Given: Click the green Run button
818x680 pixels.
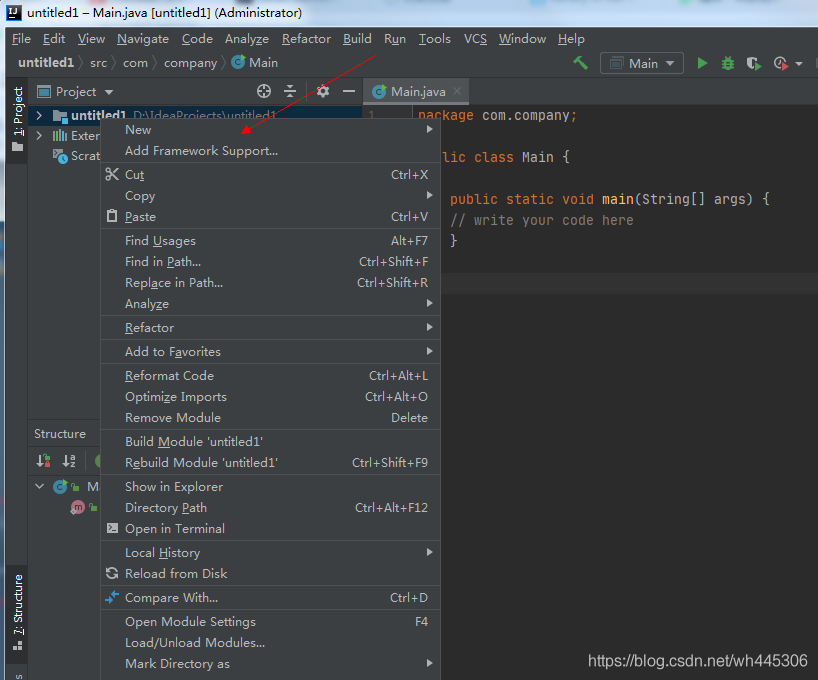Looking at the screenshot, I should (x=702, y=63).
